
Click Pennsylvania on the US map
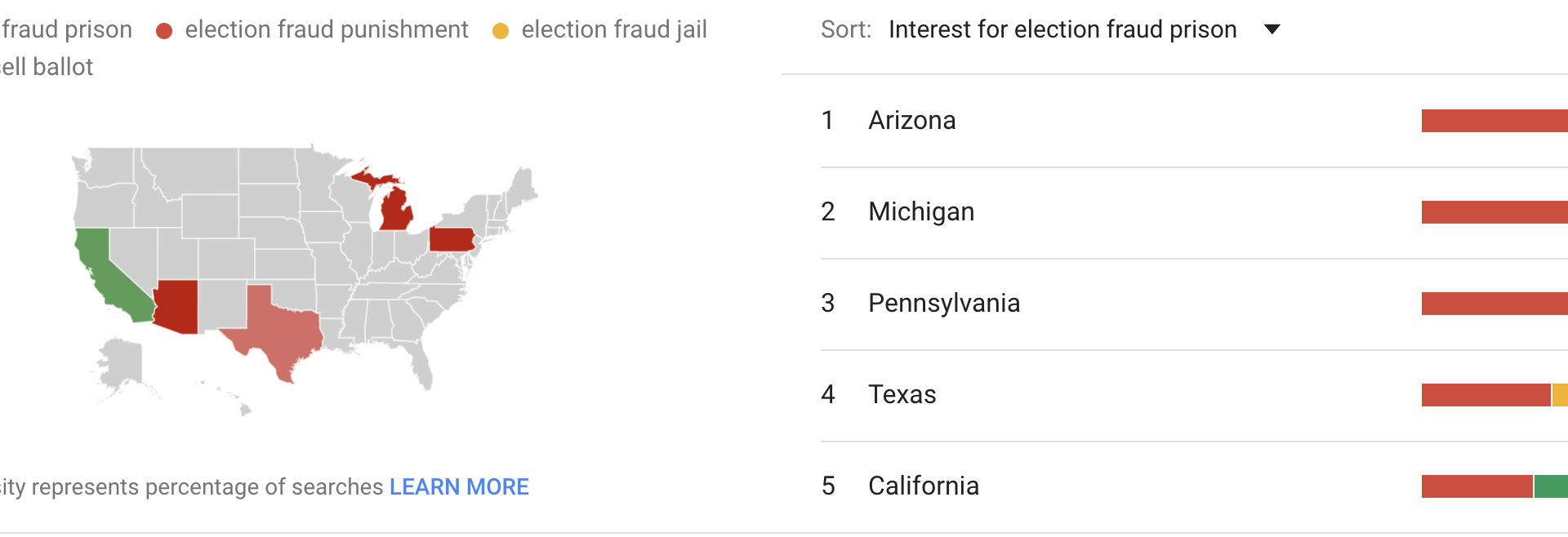[x=451, y=239]
